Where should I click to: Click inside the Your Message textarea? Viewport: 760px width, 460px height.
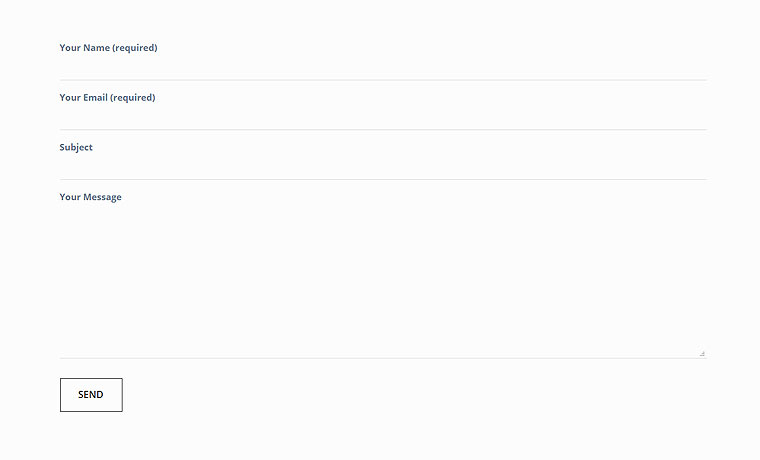point(383,280)
